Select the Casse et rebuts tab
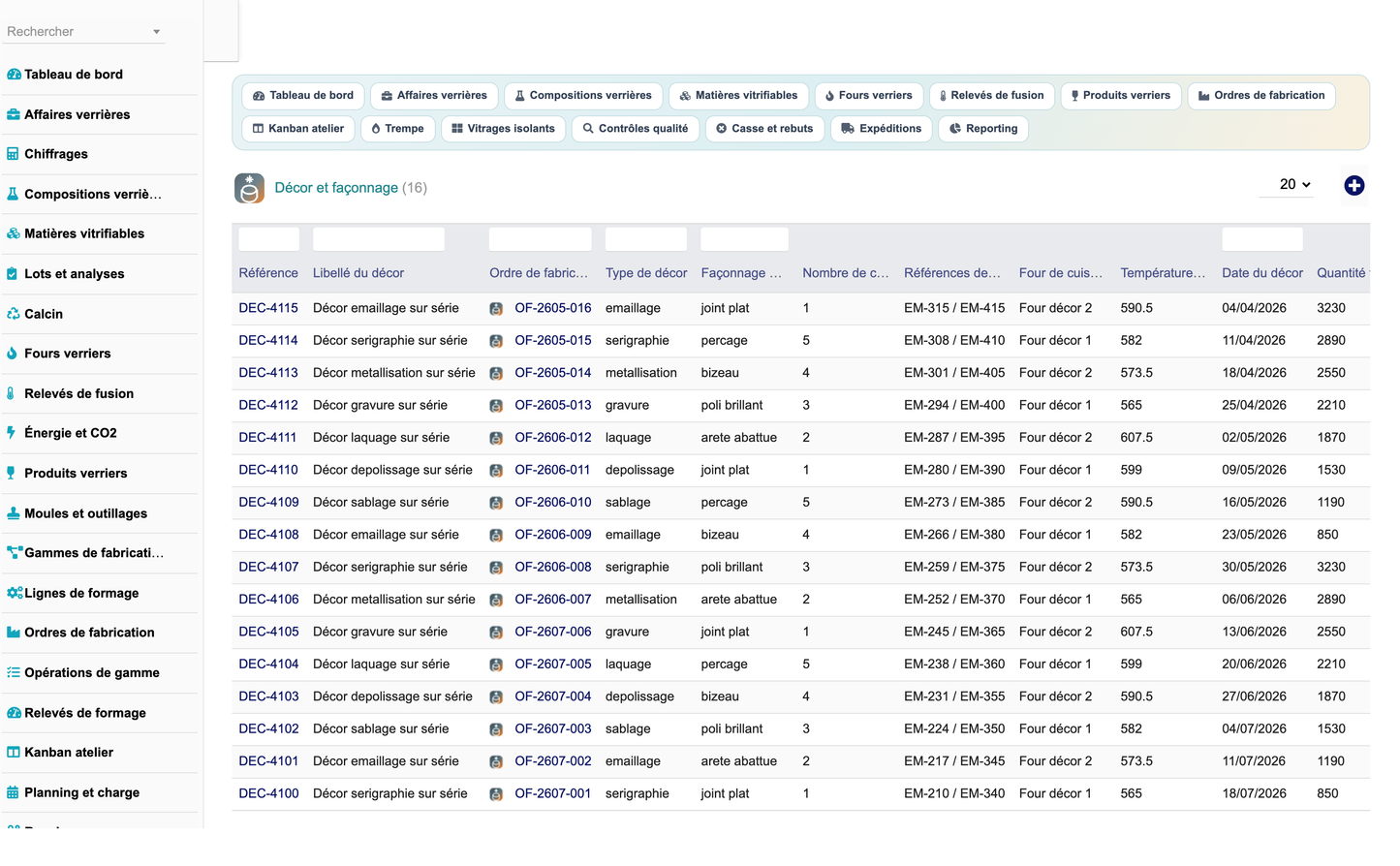Image resolution: width=1400 pixels, height=866 pixels. pyautogui.click(x=764, y=129)
